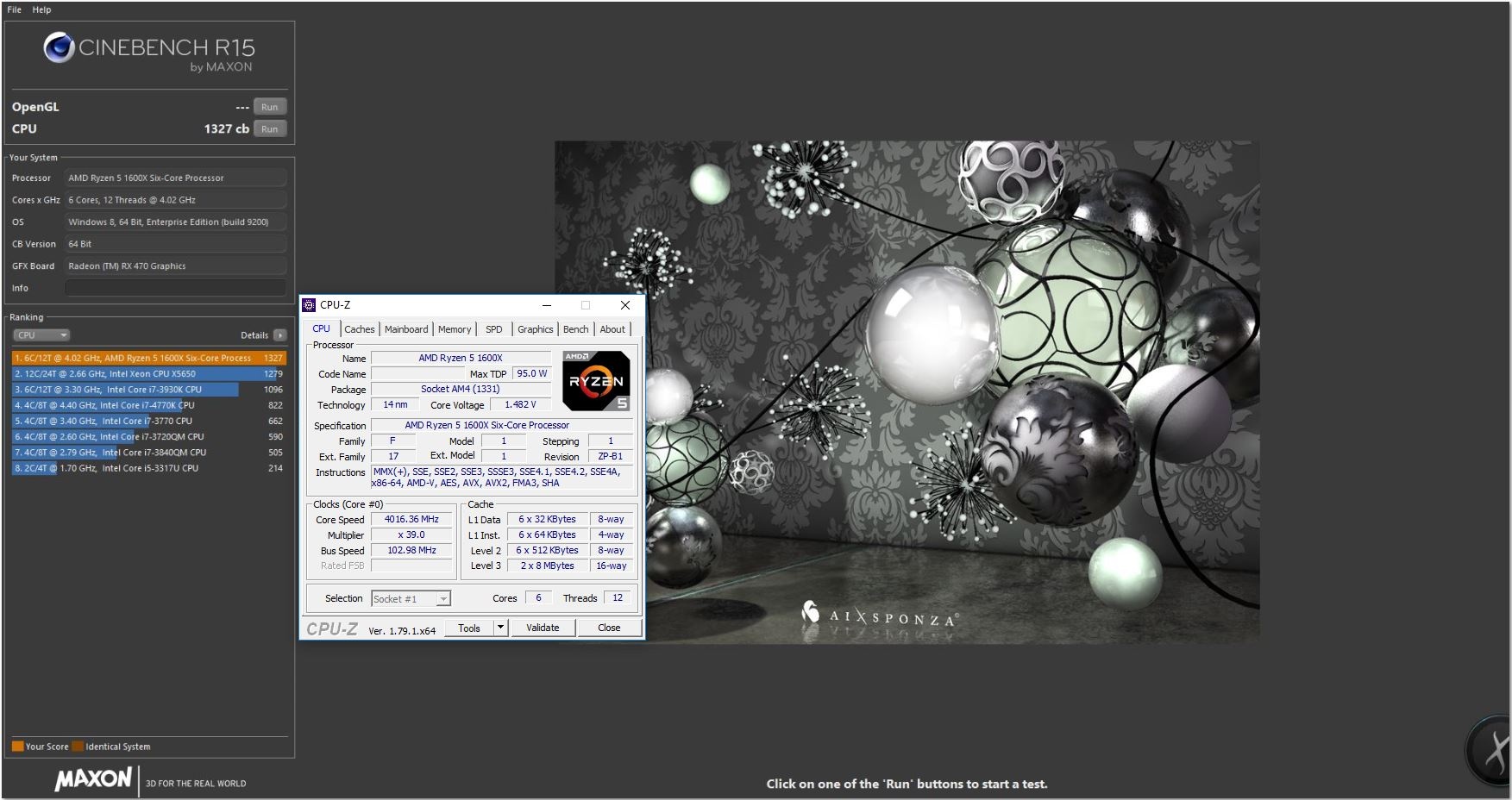Switch to the Bench tab
Viewport: 1512px width, 800px height.
[575, 328]
